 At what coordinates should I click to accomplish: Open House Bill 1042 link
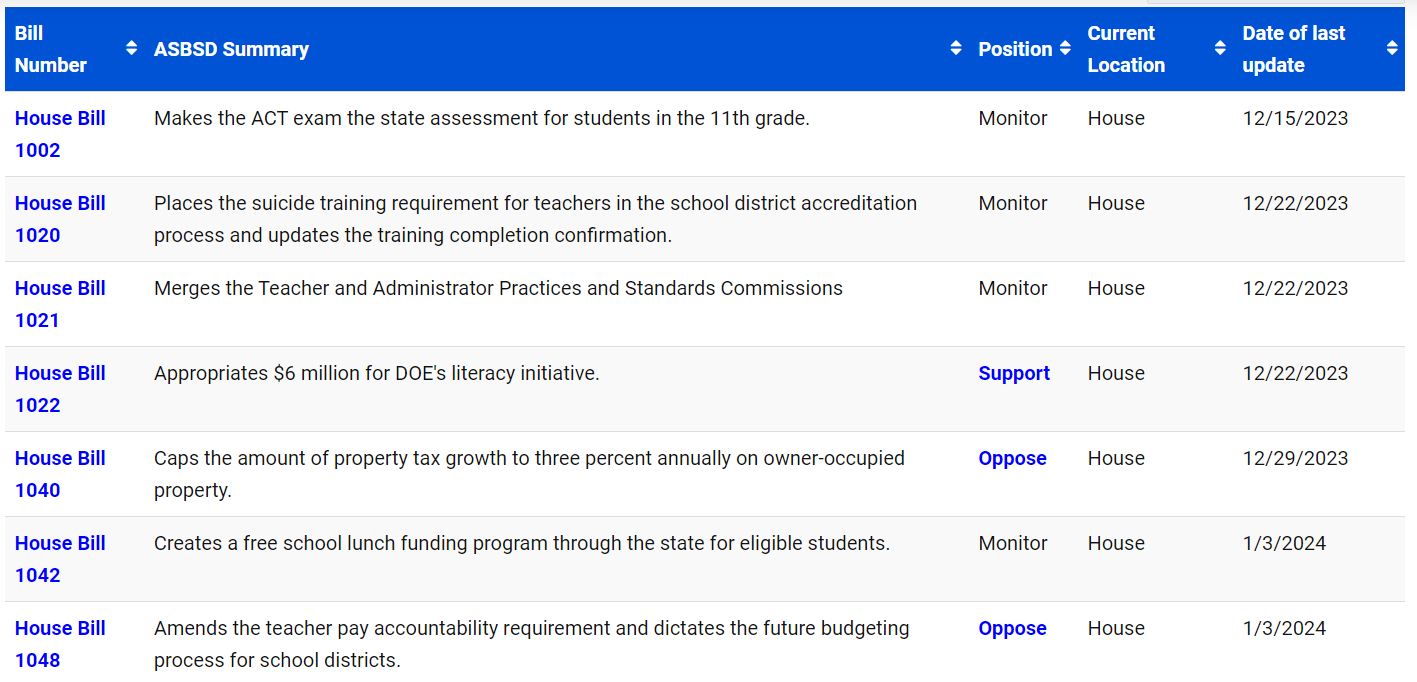[60, 559]
